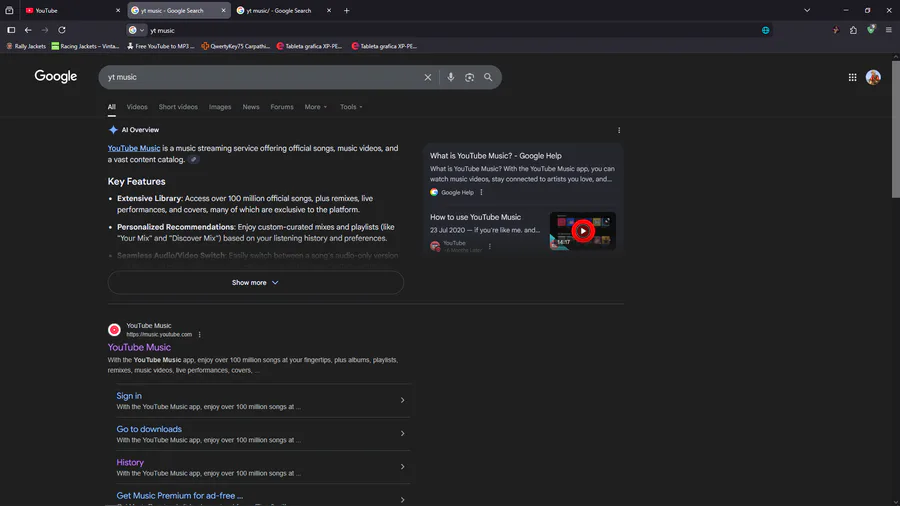The width and height of the screenshot is (900, 506).
Task: Open the Sign in sitelink
Action: click(129, 396)
